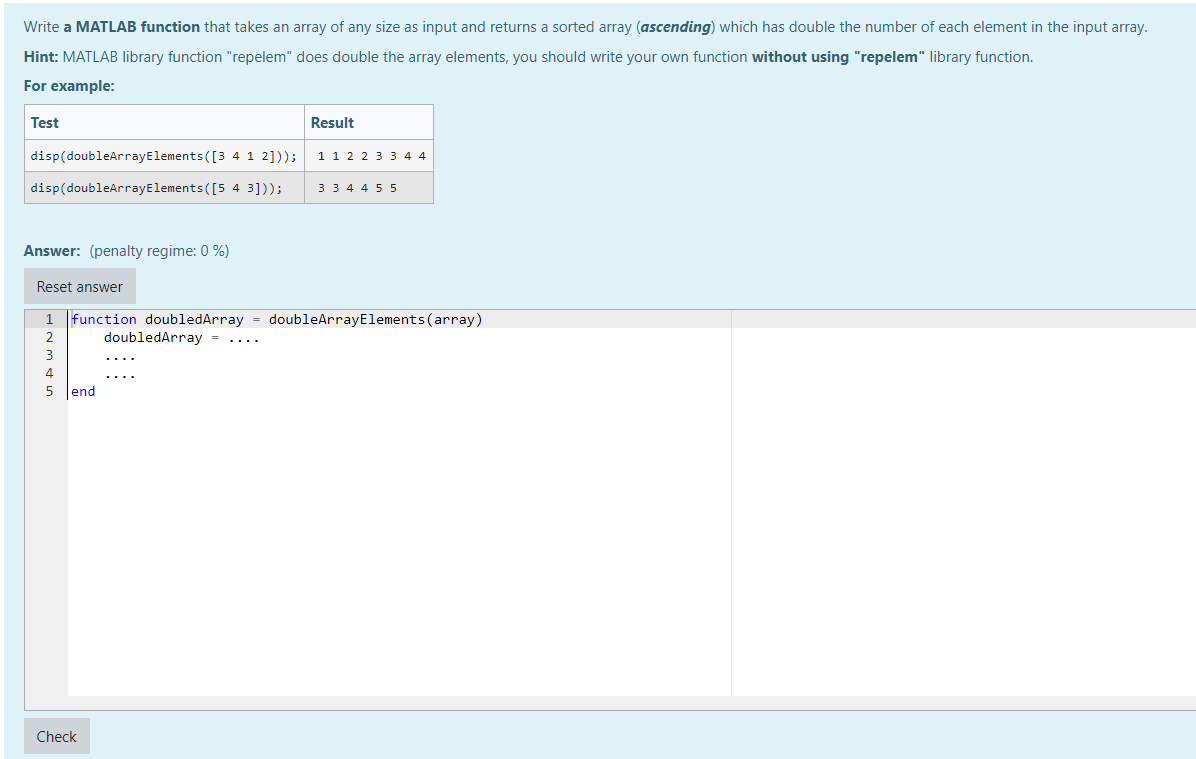Click line number 3 in the gutter
The width and height of the screenshot is (1196, 759).
coord(49,355)
